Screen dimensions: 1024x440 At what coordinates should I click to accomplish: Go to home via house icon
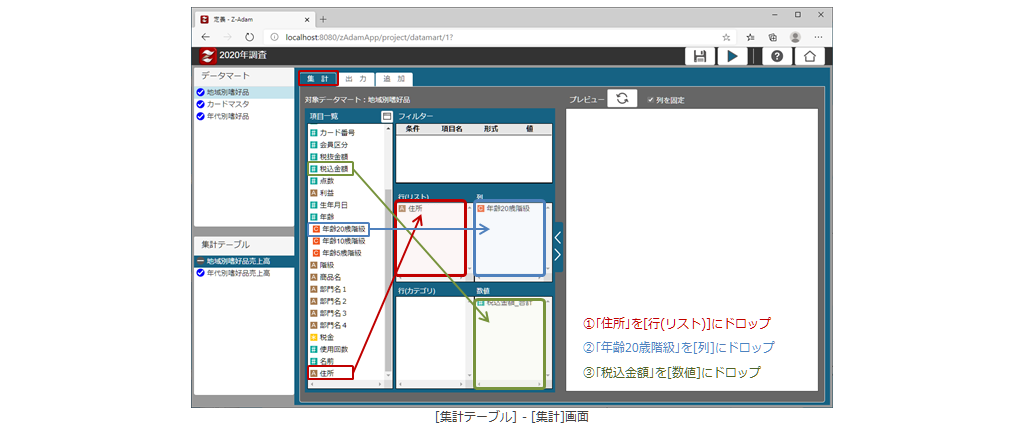click(x=810, y=56)
